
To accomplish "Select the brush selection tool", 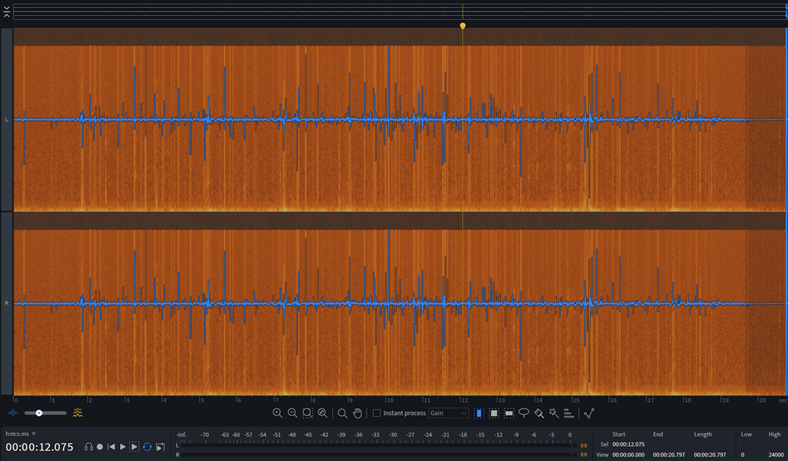I will 538,413.
